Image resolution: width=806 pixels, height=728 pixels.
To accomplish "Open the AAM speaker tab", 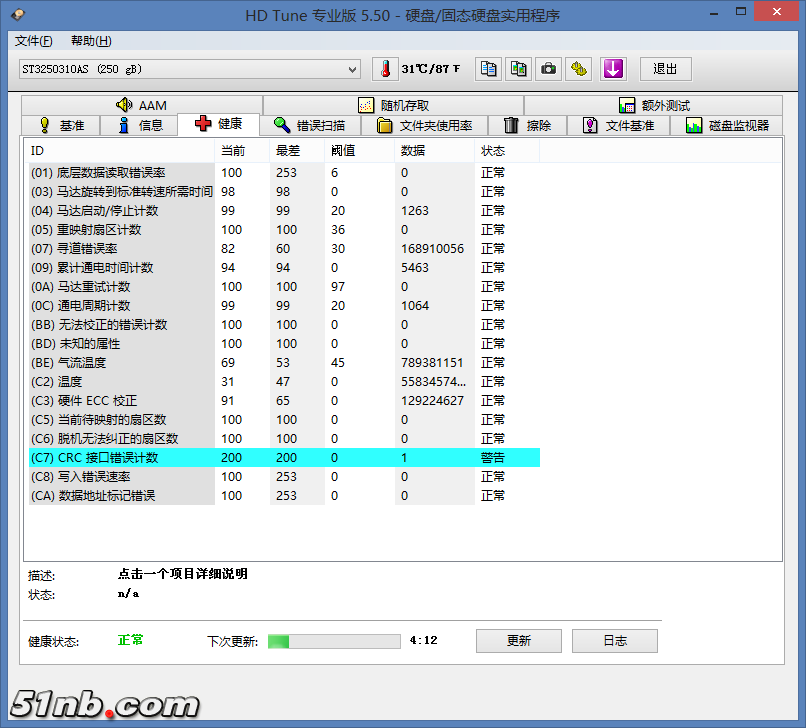I will coord(141,105).
